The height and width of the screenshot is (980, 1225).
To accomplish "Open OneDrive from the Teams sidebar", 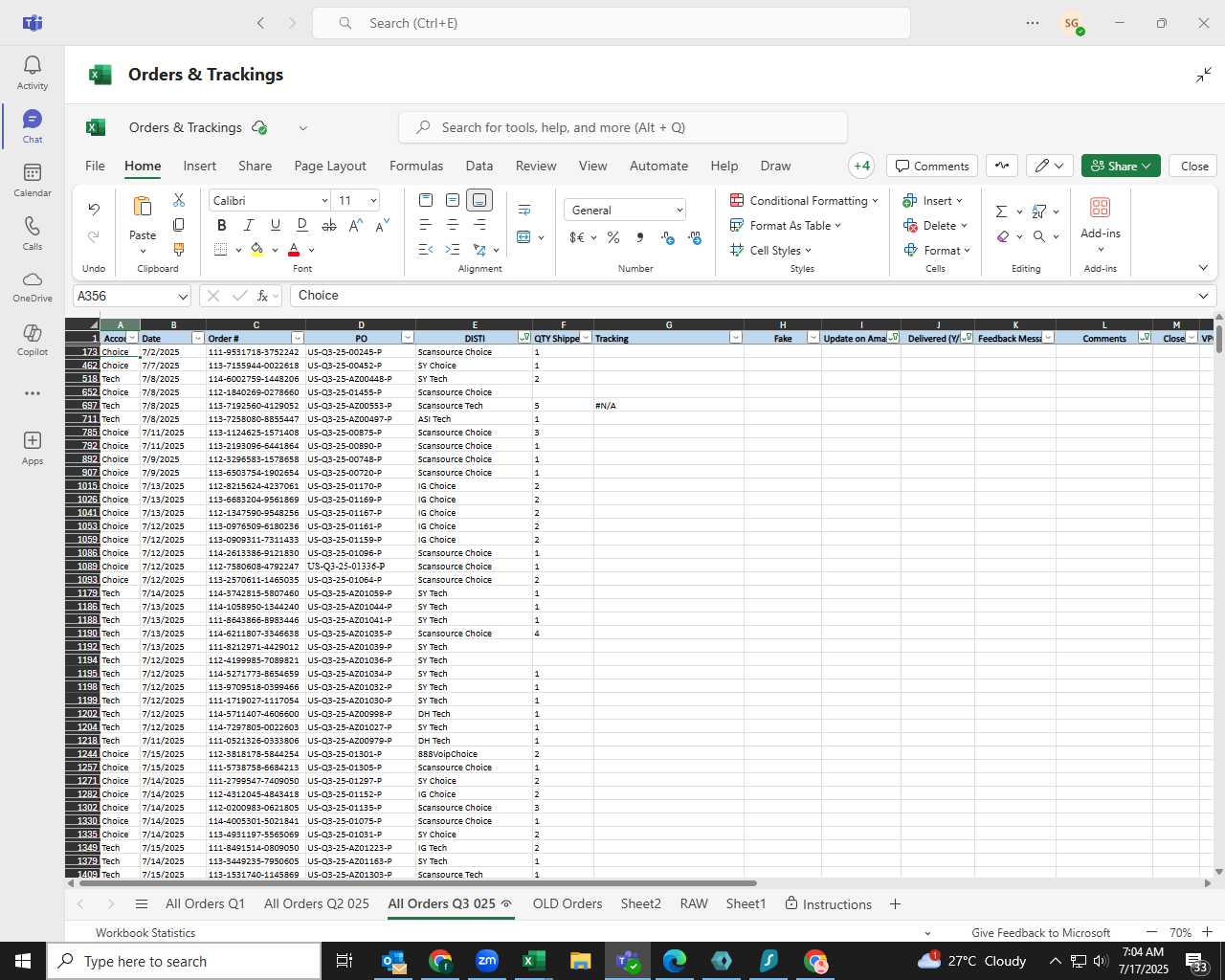I will pos(33,286).
